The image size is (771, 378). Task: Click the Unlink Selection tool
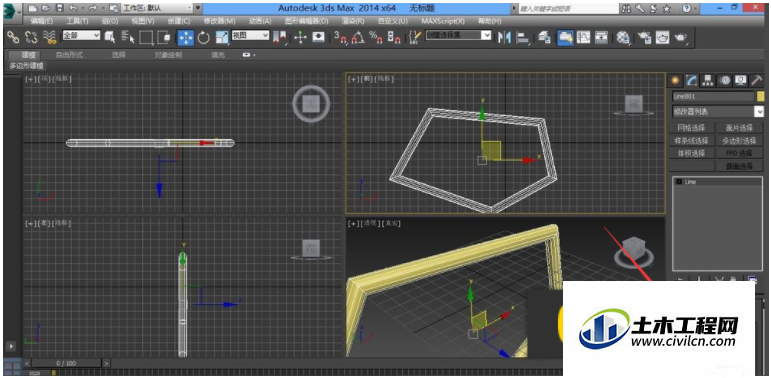point(30,37)
